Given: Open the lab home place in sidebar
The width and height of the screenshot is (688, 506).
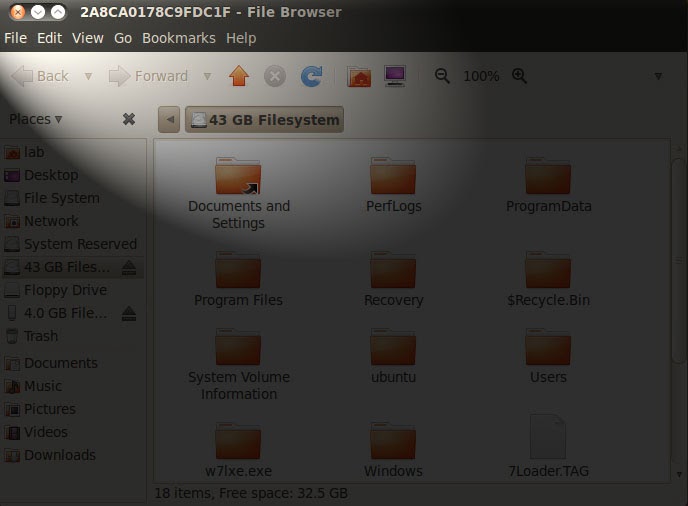Looking at the screenshot, I should (x=73, y=152).
